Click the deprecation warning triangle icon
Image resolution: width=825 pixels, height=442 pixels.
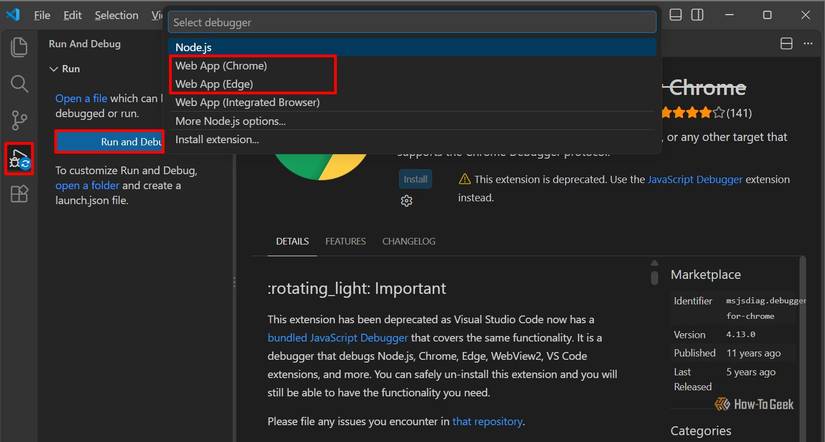(465, 179)
